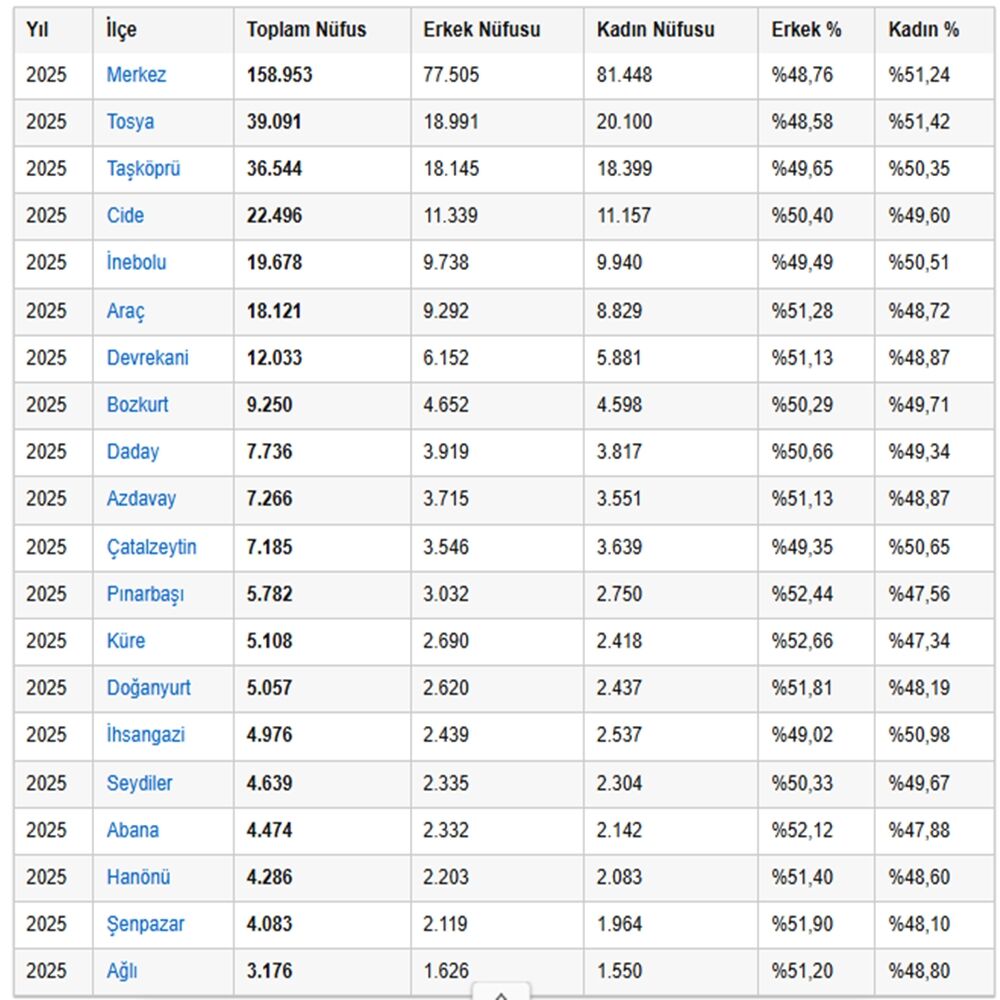Viewport: 1000px width, 1000px height.
Task: Select the Pınarbaşı link
Action: (145, 594)
